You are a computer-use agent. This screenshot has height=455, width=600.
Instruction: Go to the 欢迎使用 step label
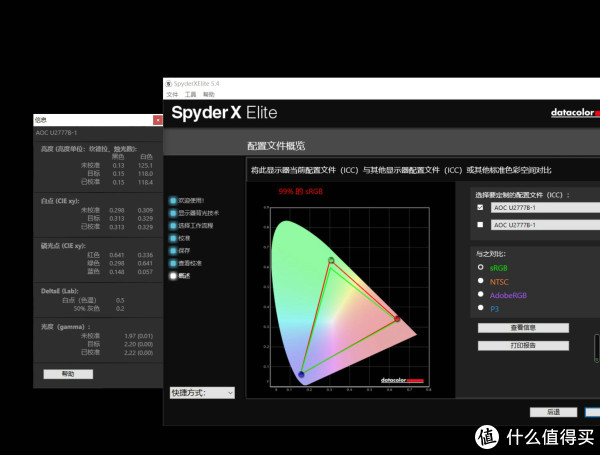coord(191,201)
